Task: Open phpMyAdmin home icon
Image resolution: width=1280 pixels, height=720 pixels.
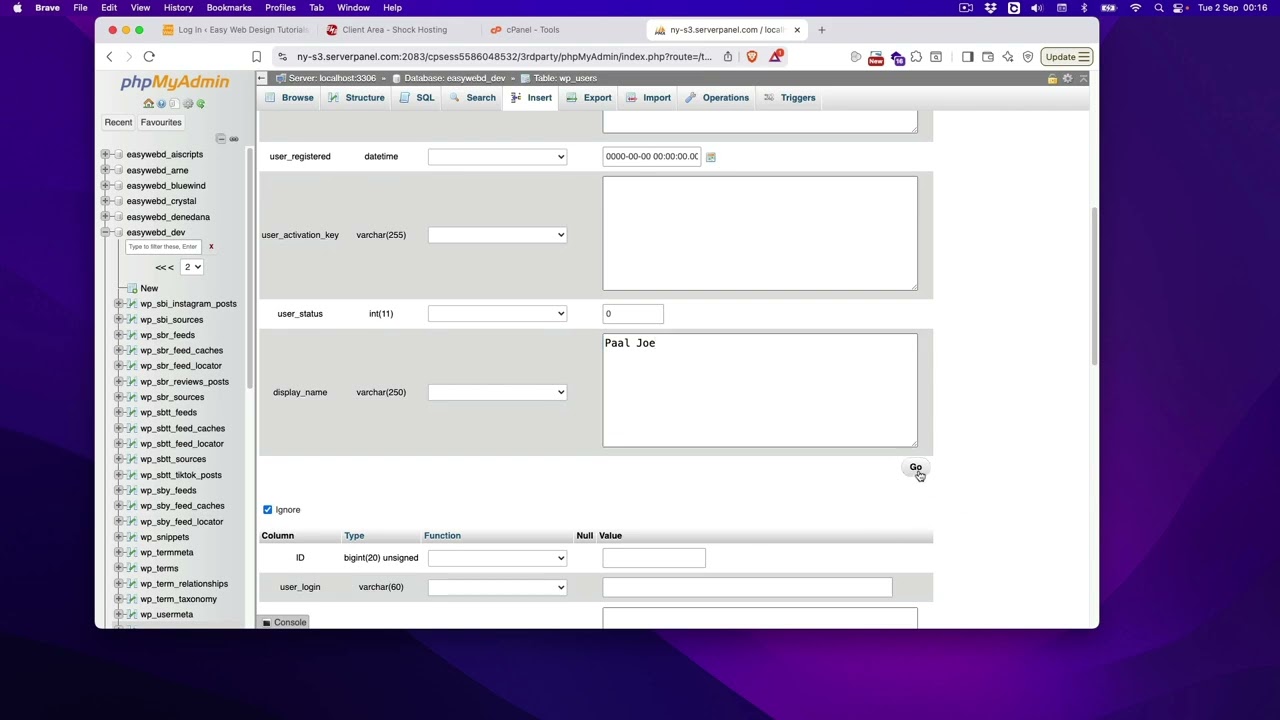Action: 148,104
